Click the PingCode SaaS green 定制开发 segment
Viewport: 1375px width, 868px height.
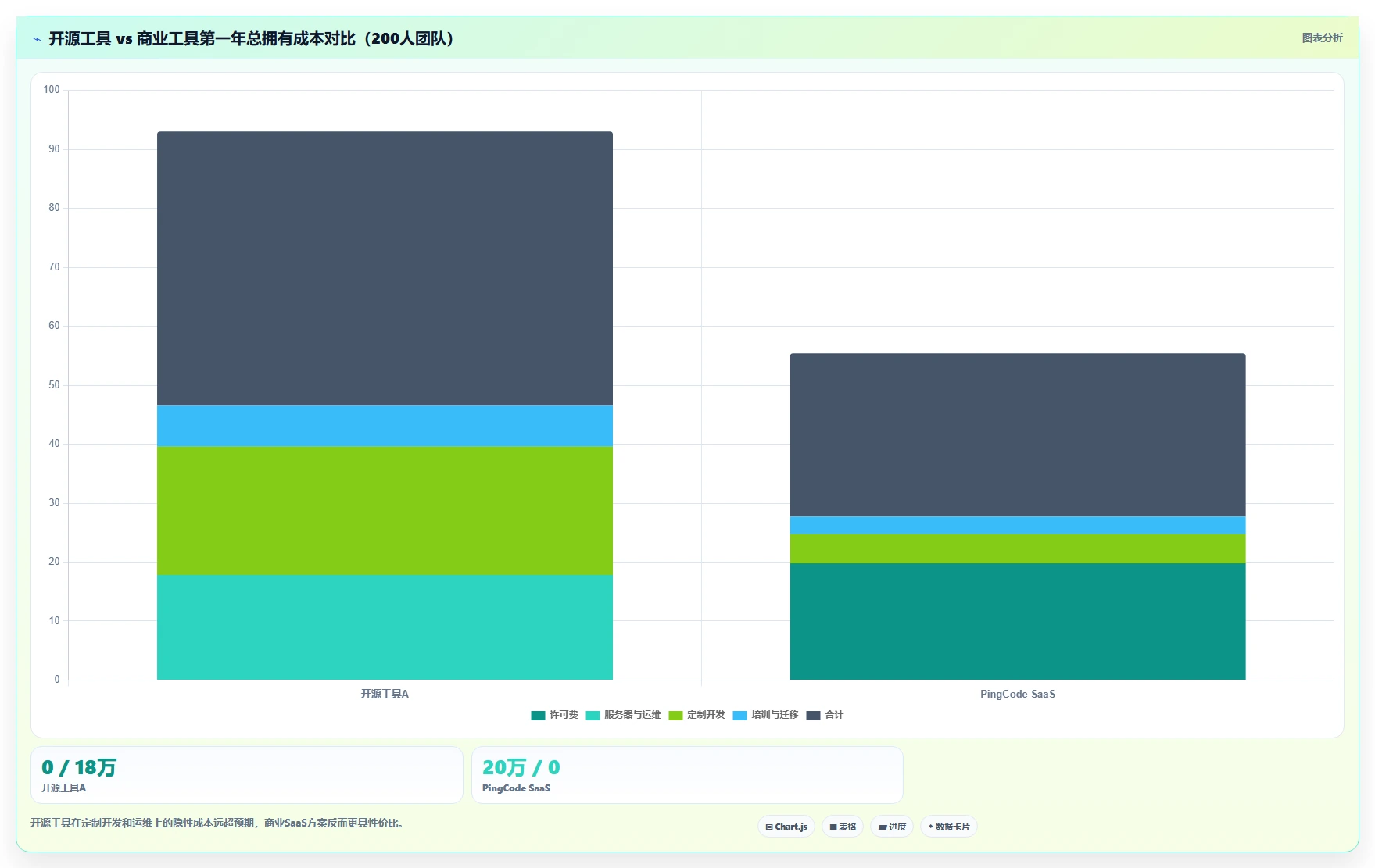[x=1018, y=548]
